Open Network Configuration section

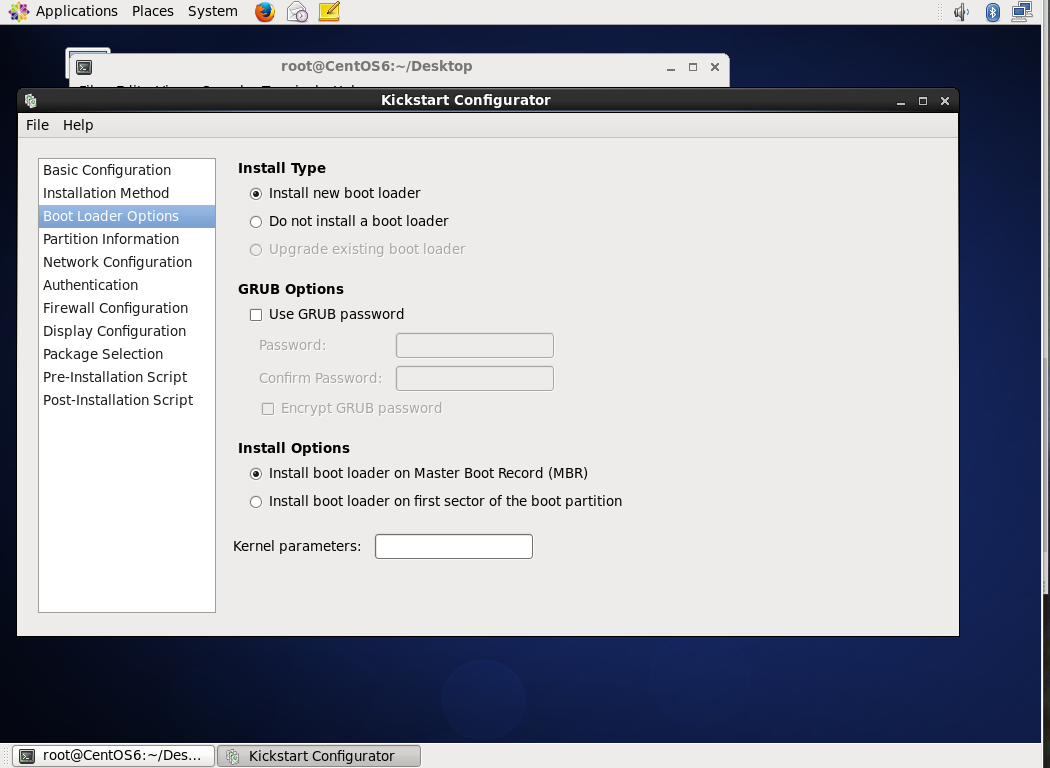click(127, 262)
